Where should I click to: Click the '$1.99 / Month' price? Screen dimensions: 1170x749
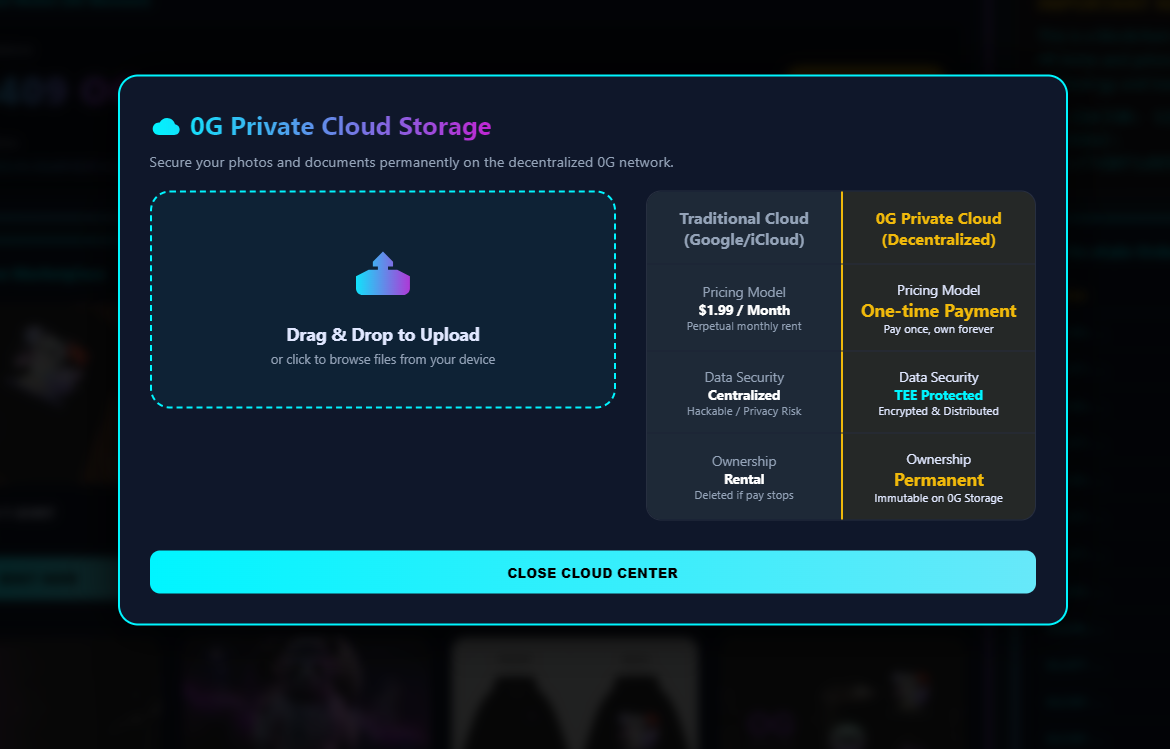click(744, 310)
